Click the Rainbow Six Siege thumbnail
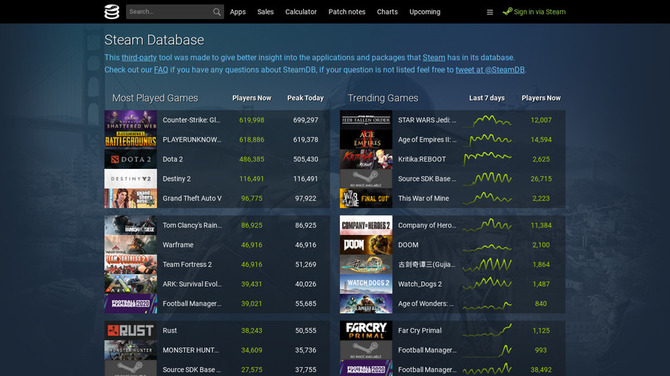Screen dimensions: 670x376 [x=131, y=225]
